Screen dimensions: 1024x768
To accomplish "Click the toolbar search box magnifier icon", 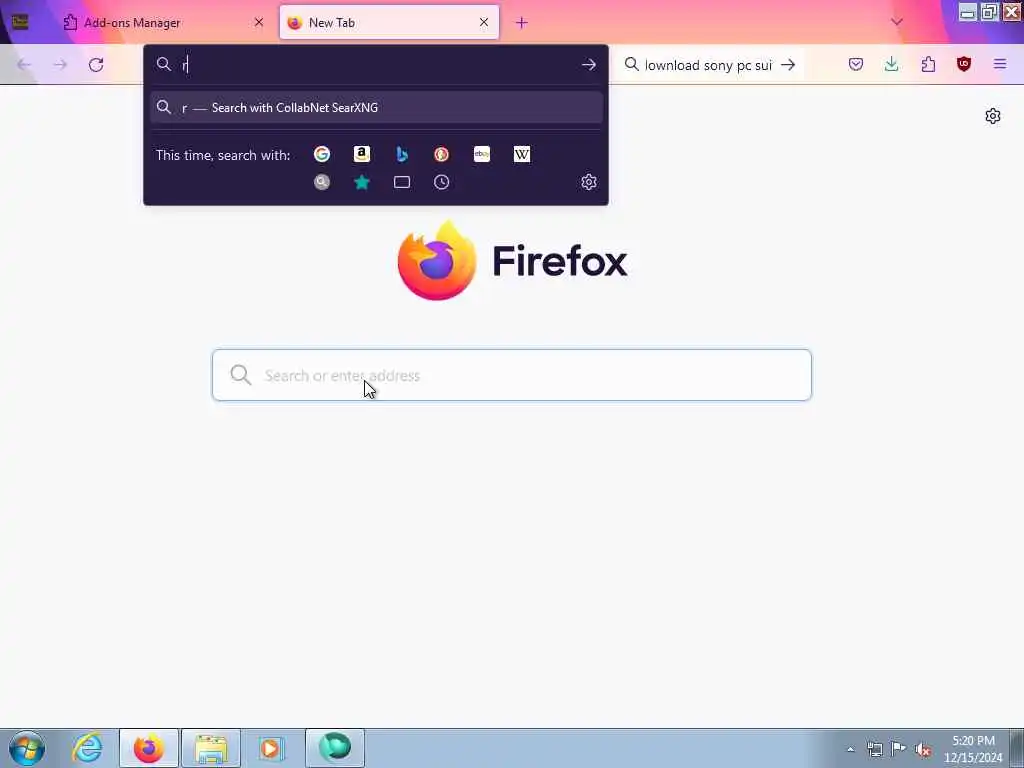I will click(x=632, y=64).
